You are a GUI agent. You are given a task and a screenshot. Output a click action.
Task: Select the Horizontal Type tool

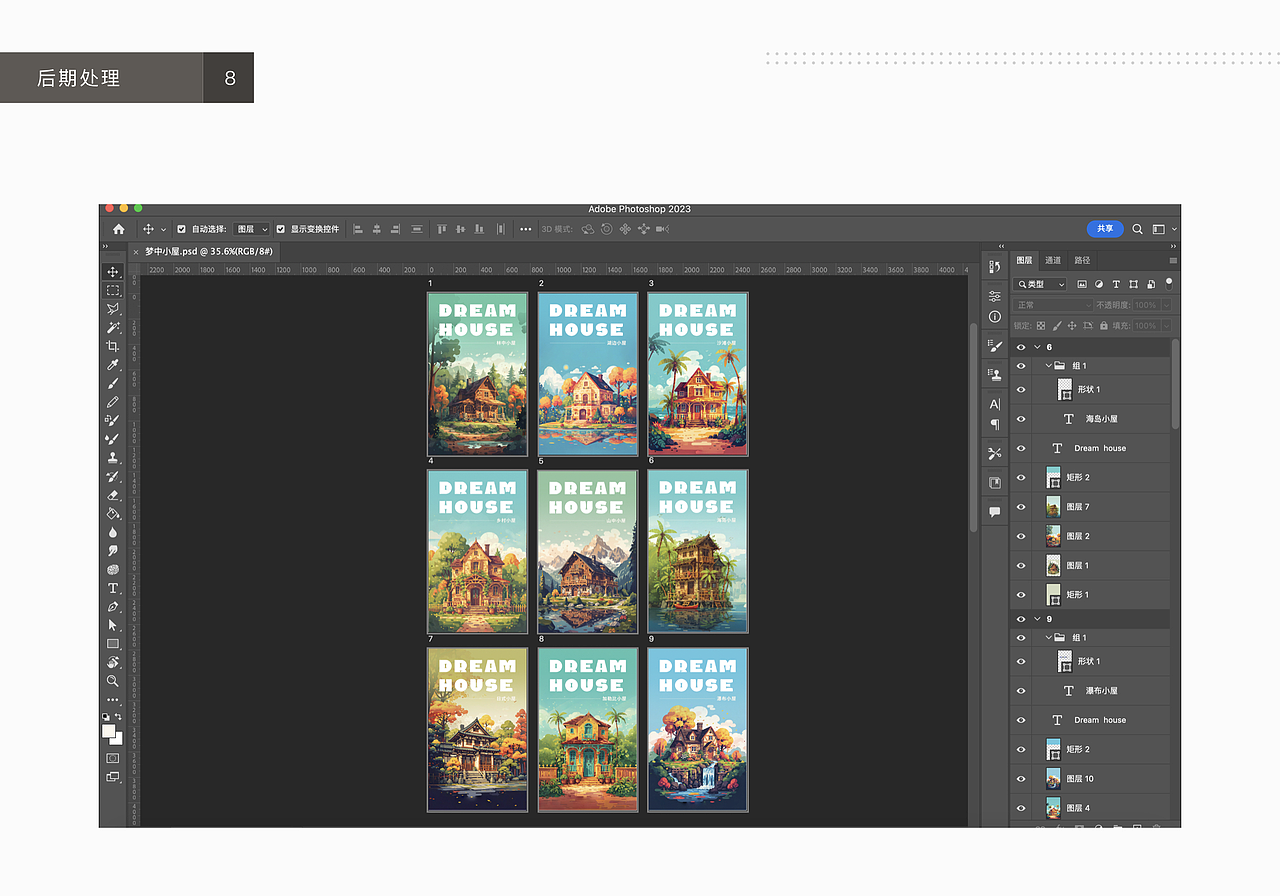coord(113,588)
